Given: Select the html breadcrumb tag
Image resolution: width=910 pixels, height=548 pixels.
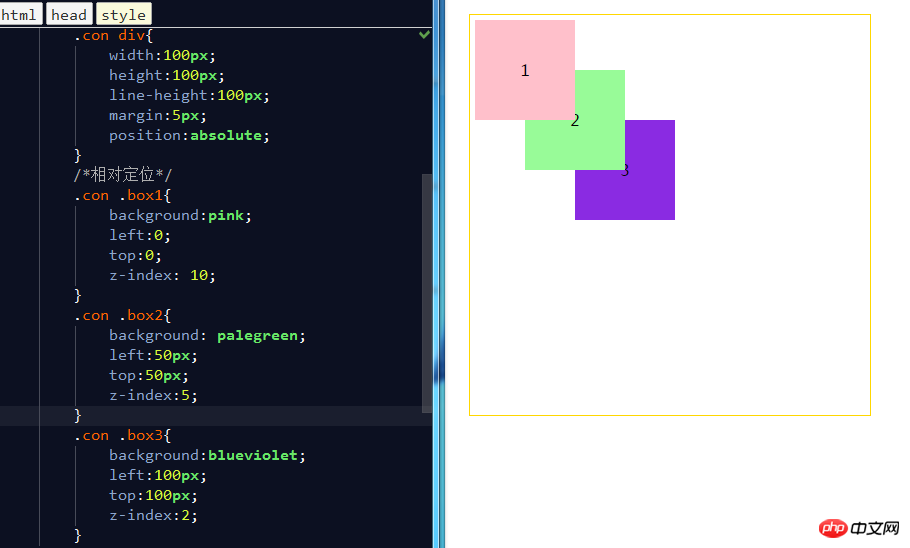Looking at the screenshot, I should coord(20,15).
